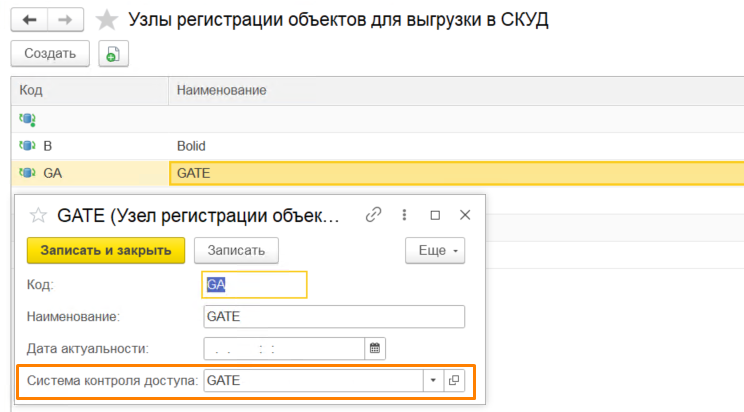The height and width of the screenshot is (412, 744).
Task: Star the GATE dialog as favorite
Action: click(39, 215)
